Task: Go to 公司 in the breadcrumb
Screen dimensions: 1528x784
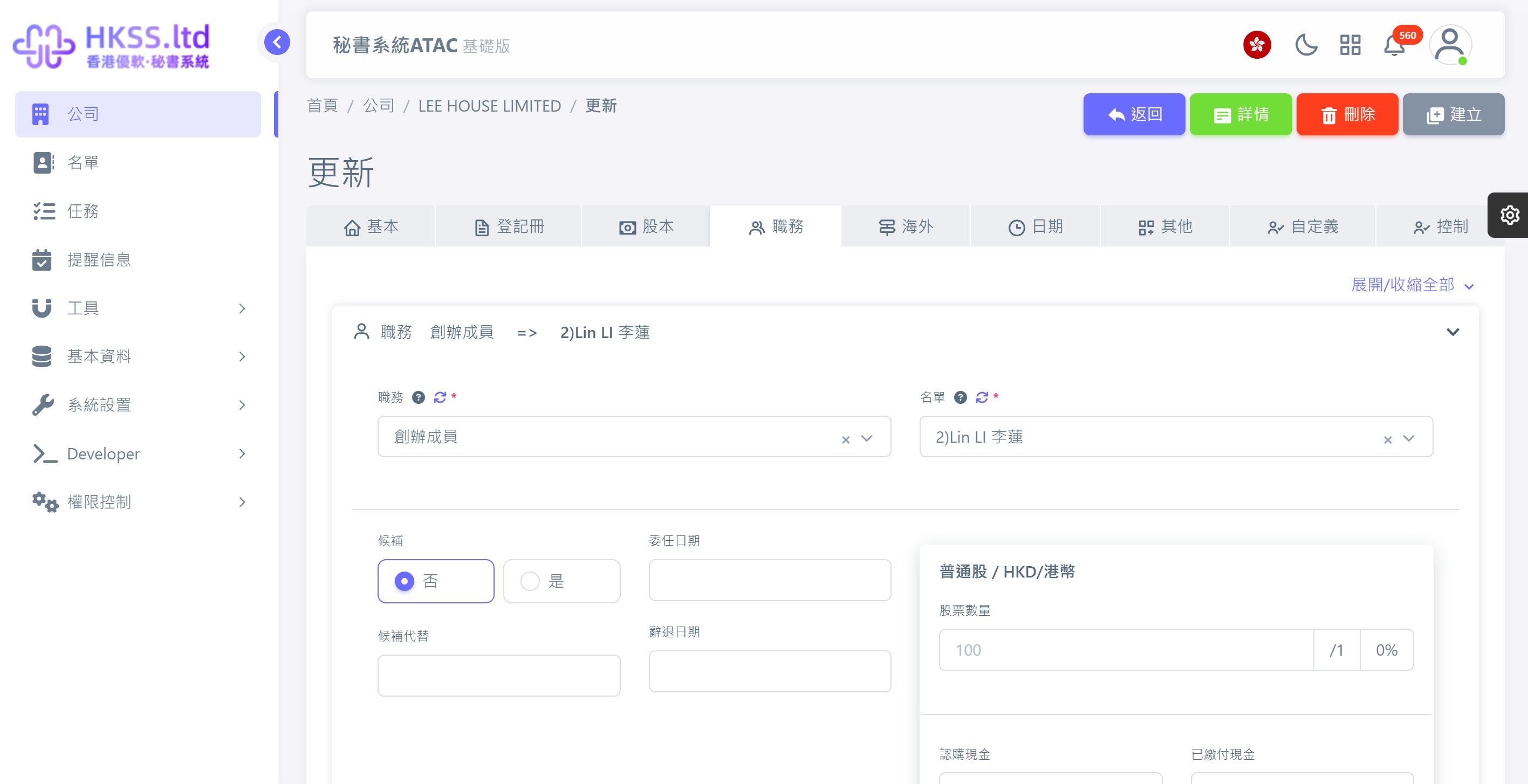Action: coord(379,106)
